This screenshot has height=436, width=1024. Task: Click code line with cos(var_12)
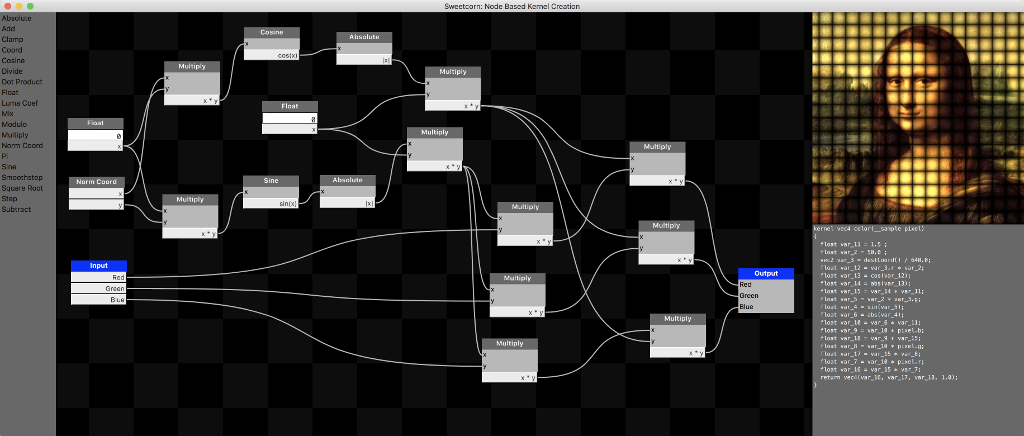pos(863,275)
